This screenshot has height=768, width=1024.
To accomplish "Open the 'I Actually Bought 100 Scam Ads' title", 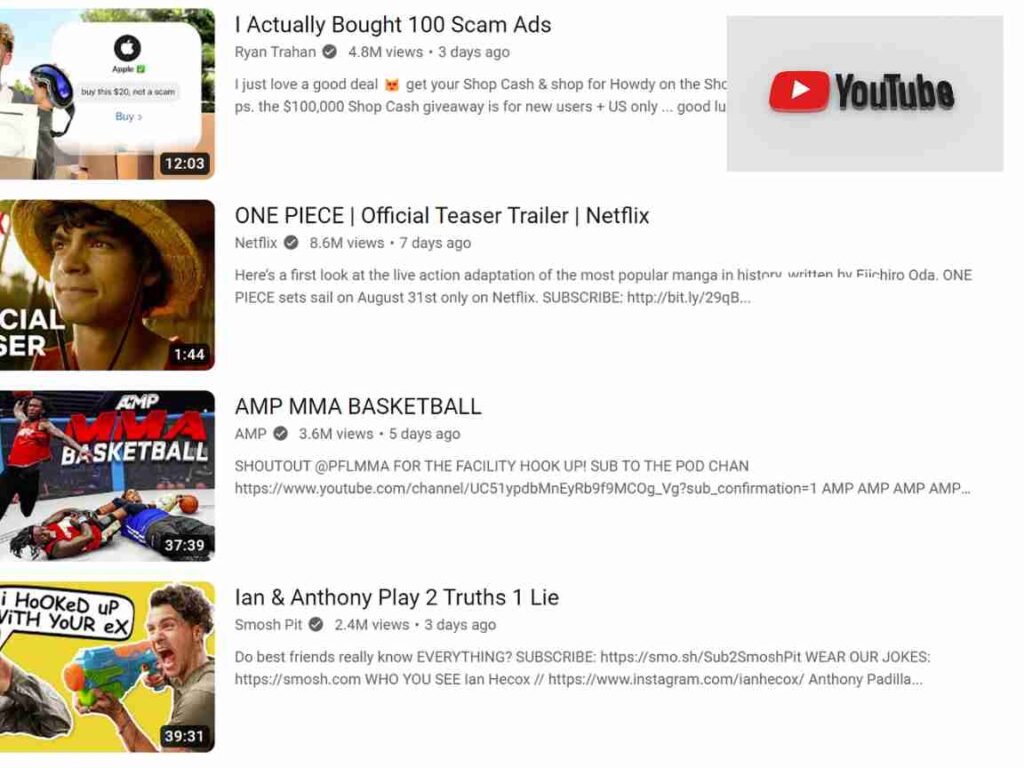I will tap(392, 24).
